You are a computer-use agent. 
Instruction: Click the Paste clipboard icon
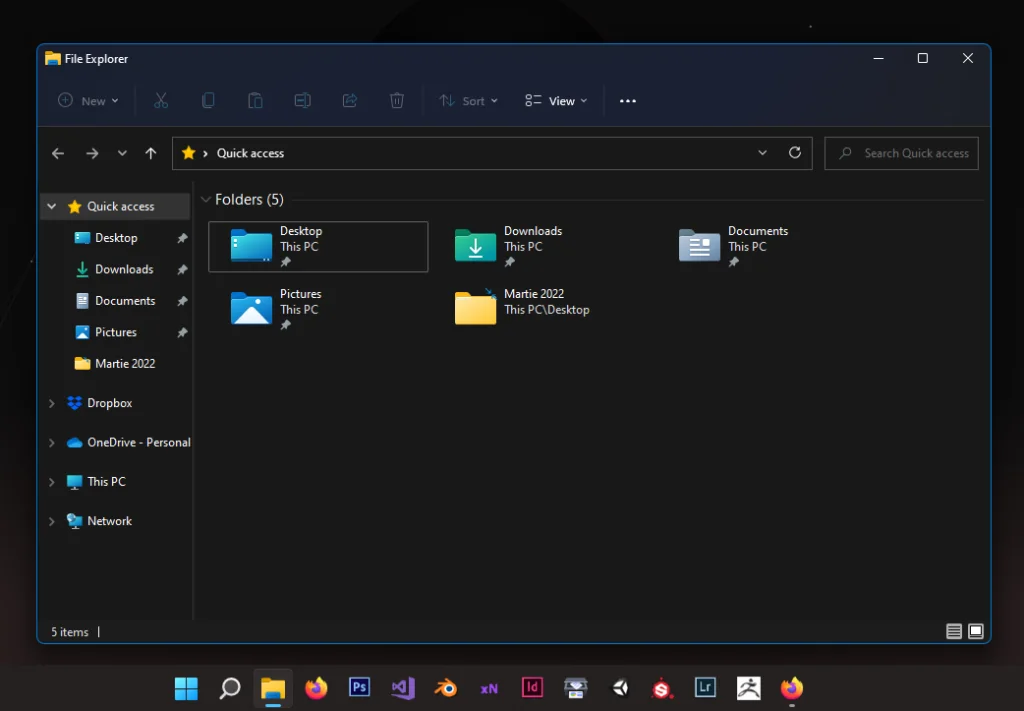pos(255,100)
